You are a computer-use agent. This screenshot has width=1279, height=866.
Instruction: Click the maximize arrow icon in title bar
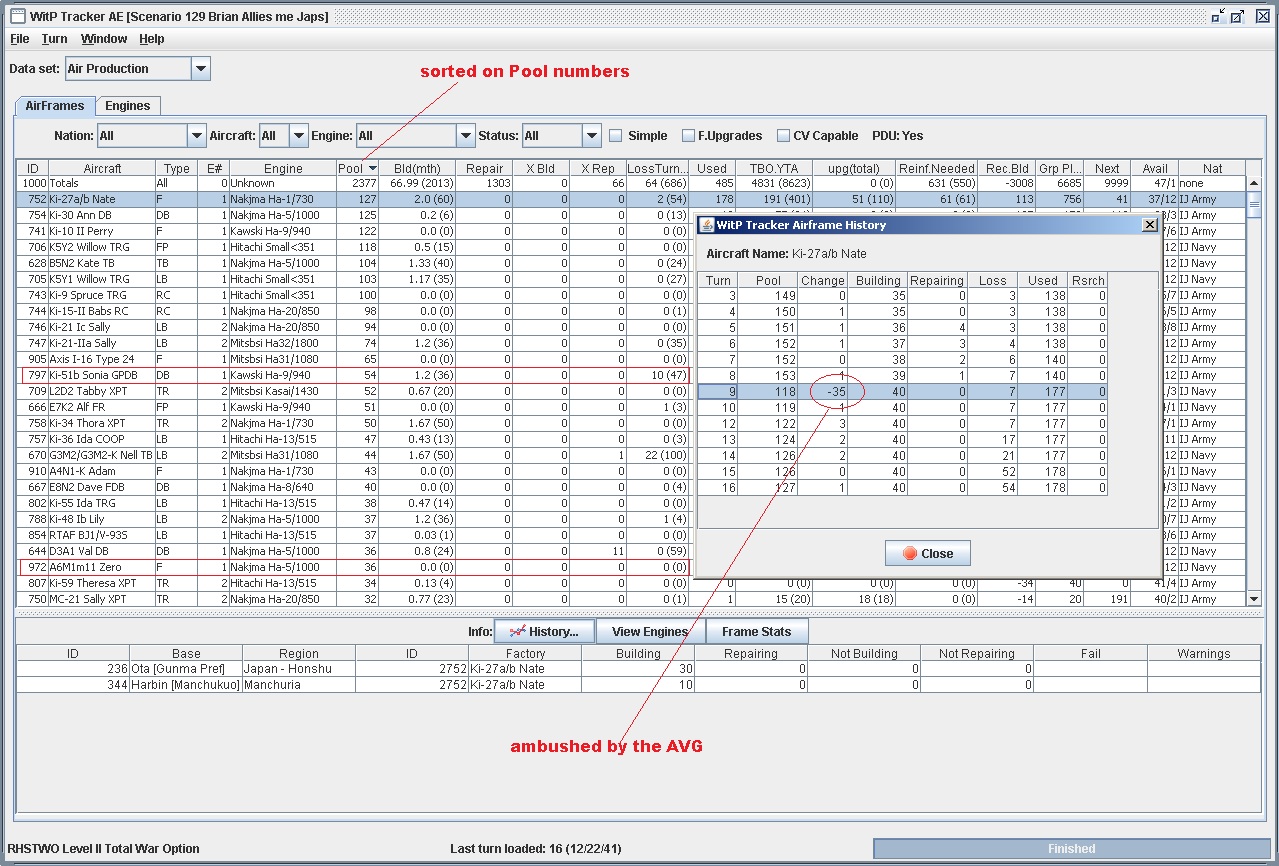click(1238, 16)
